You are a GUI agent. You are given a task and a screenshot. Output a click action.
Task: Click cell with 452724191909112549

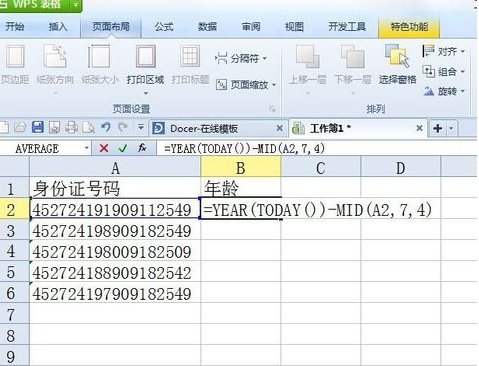115,209
